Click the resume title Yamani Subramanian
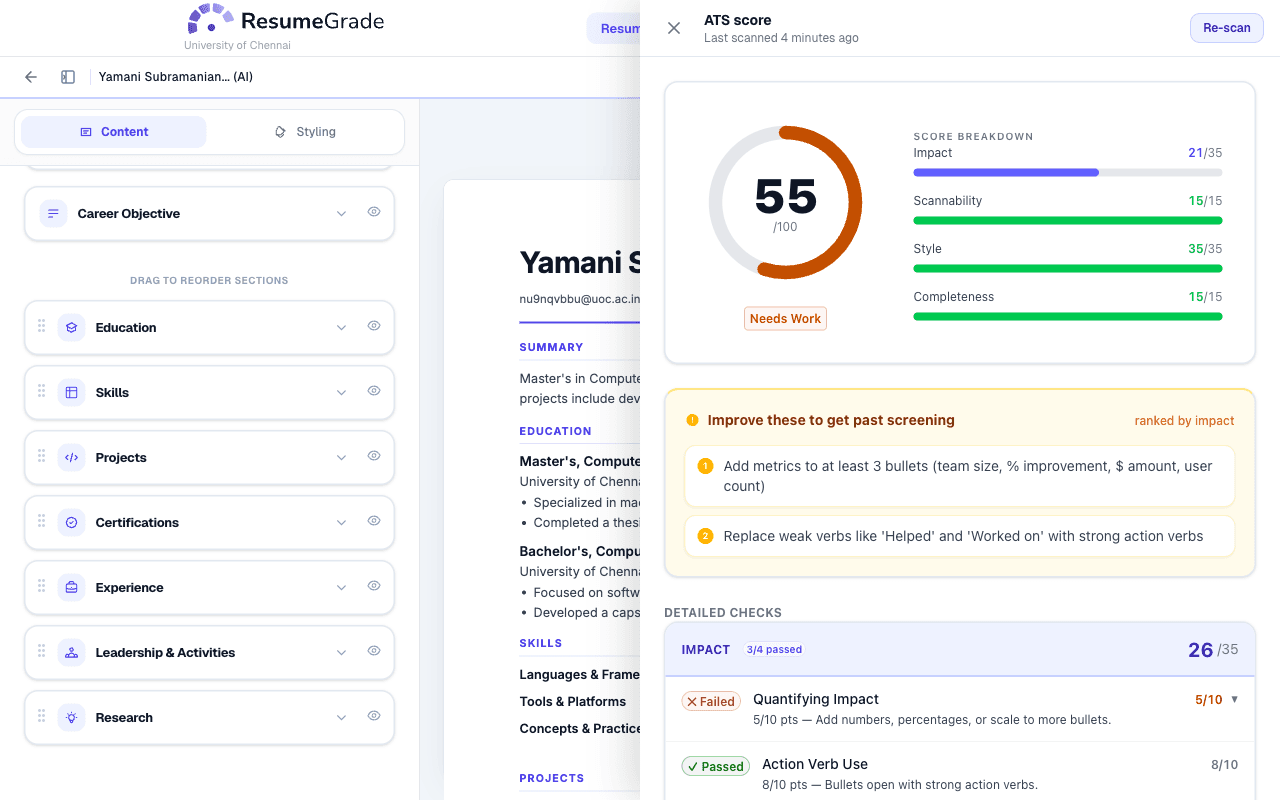 point(176,77)
